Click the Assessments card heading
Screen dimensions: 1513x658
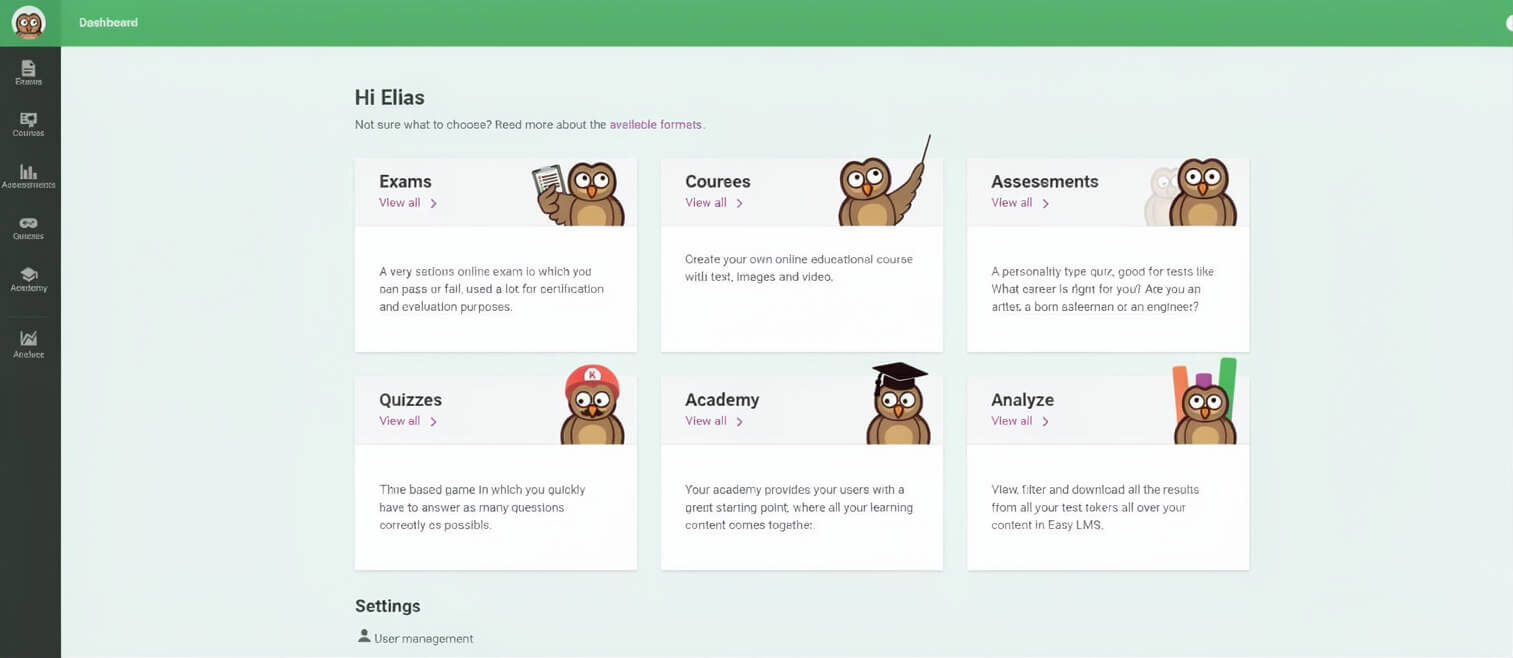point(1044,181)
